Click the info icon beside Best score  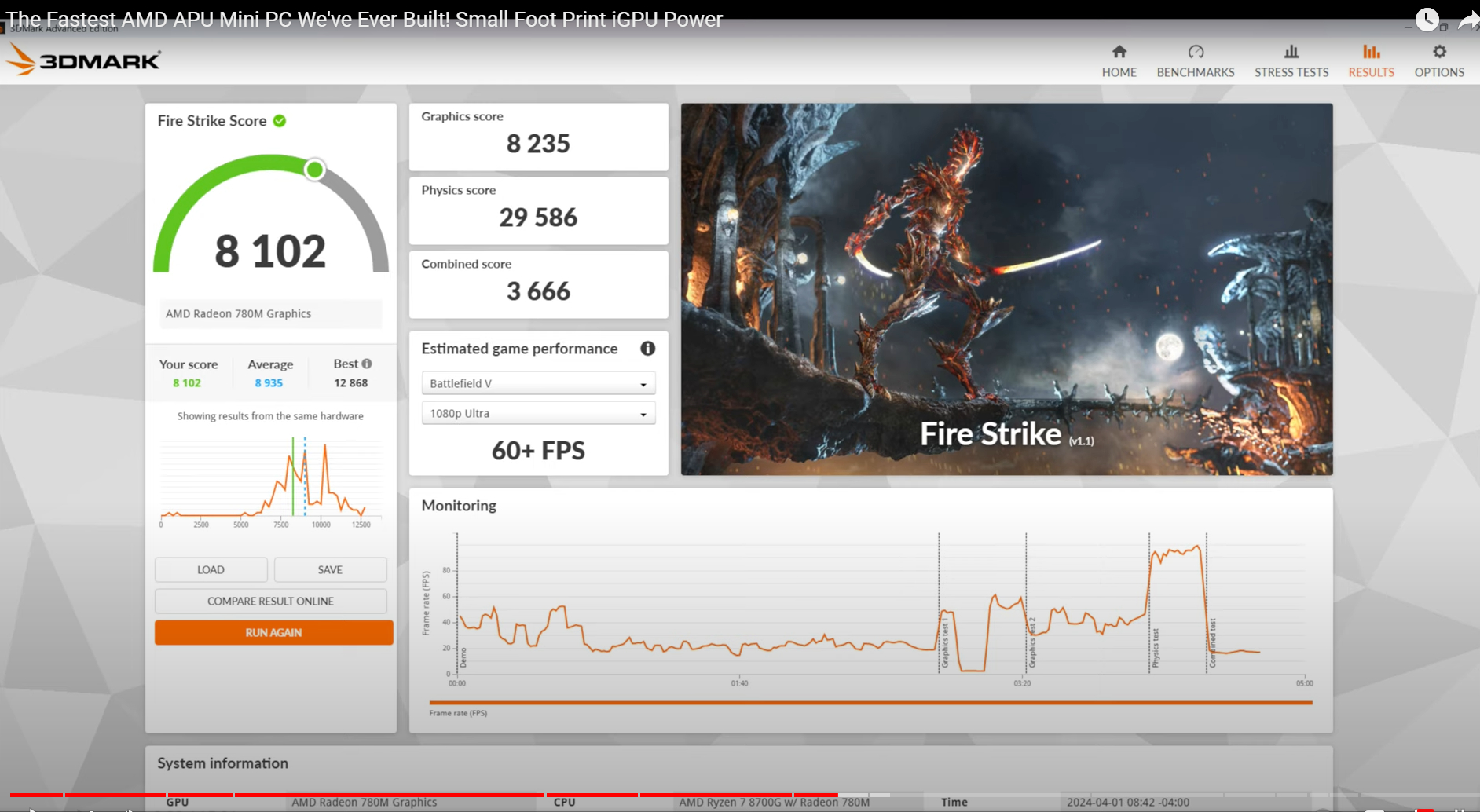pyautogui.click(x=367, y=364)
